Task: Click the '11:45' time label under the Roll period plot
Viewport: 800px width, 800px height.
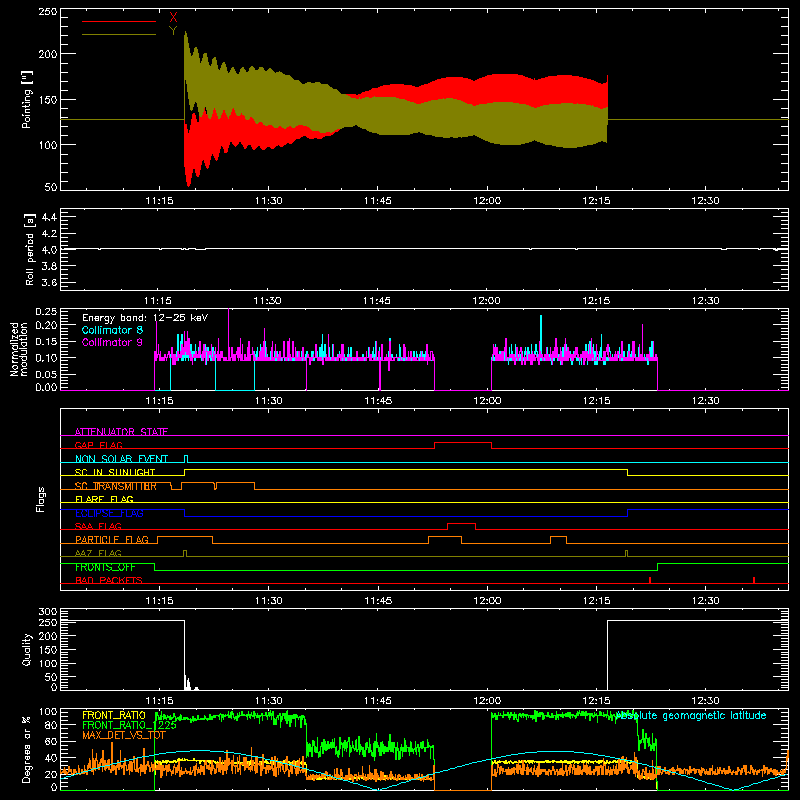Action: (377, 301)
